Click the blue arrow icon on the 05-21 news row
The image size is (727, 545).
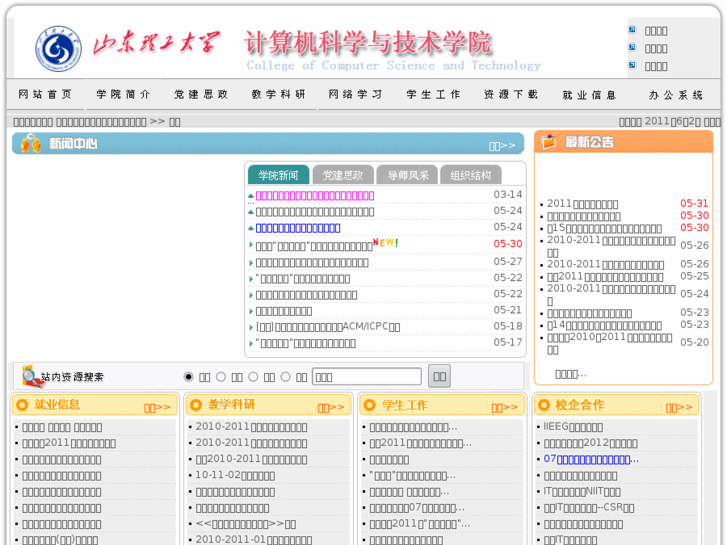pos(251,311)
